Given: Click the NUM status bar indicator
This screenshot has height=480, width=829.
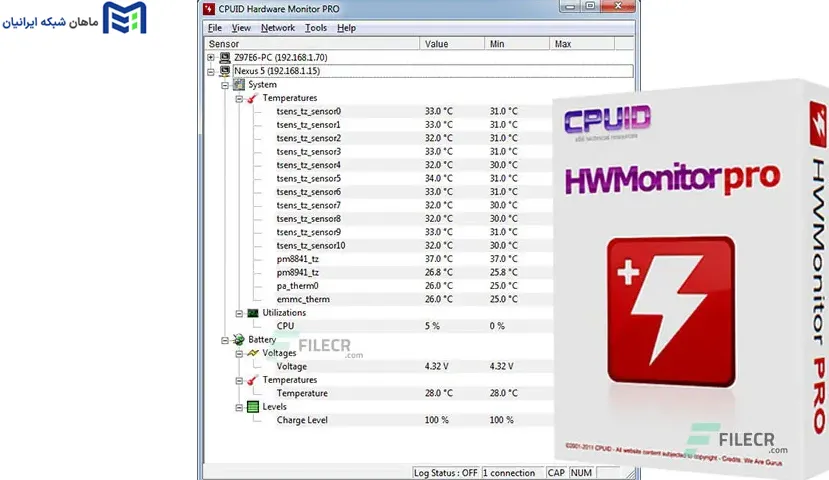Looking at the screenshot, I should tap(581, 473).
